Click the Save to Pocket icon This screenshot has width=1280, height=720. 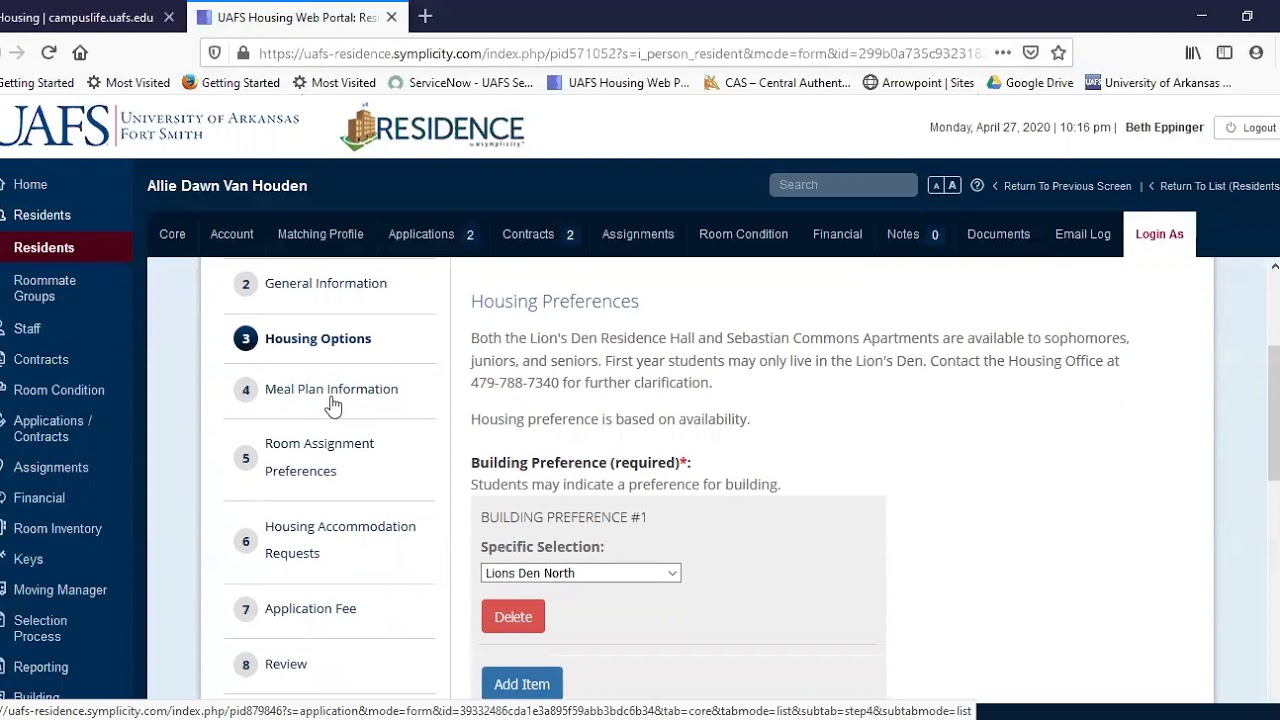tap(1031, 53)
